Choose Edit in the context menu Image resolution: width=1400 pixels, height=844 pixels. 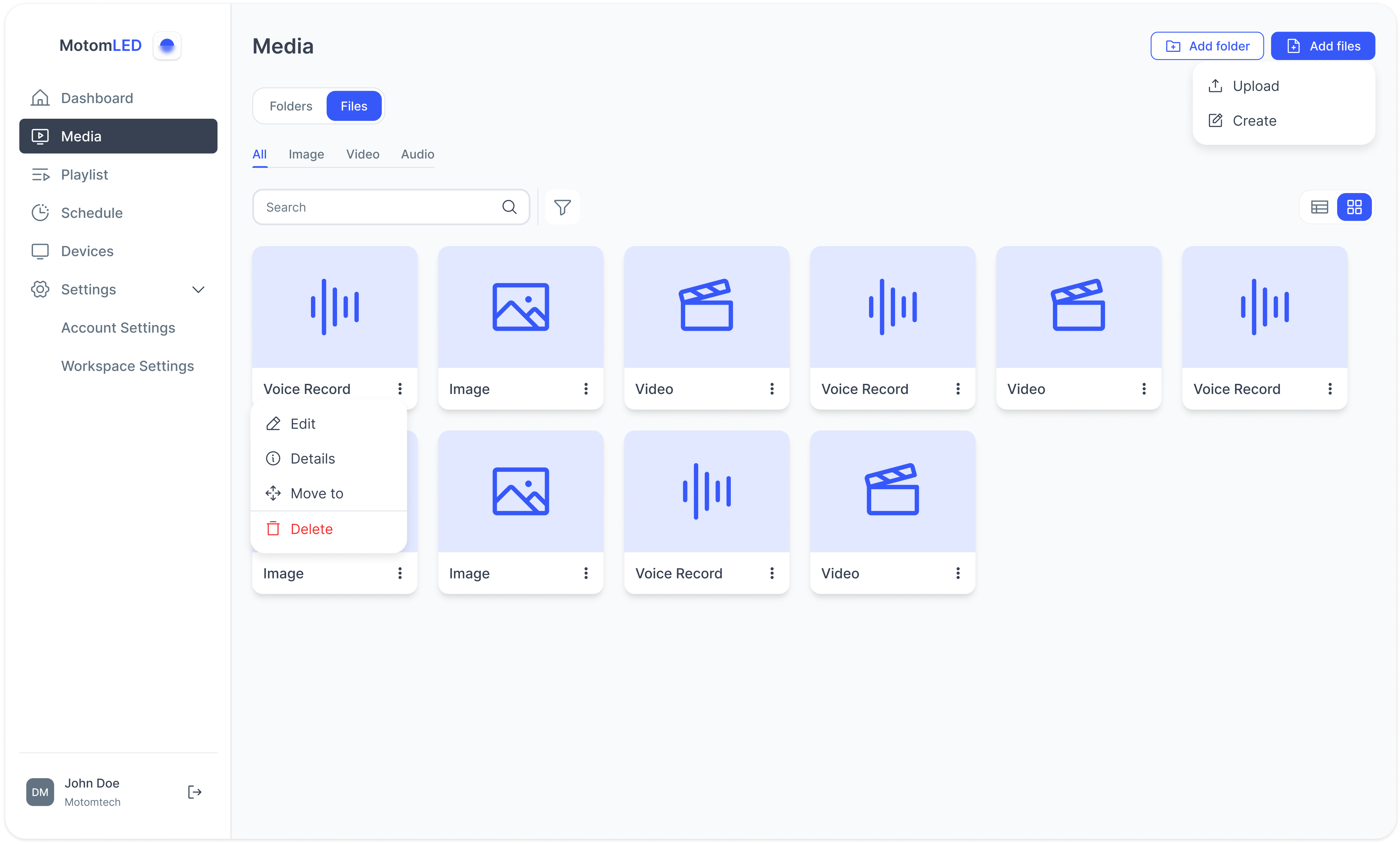coord(329,423)
